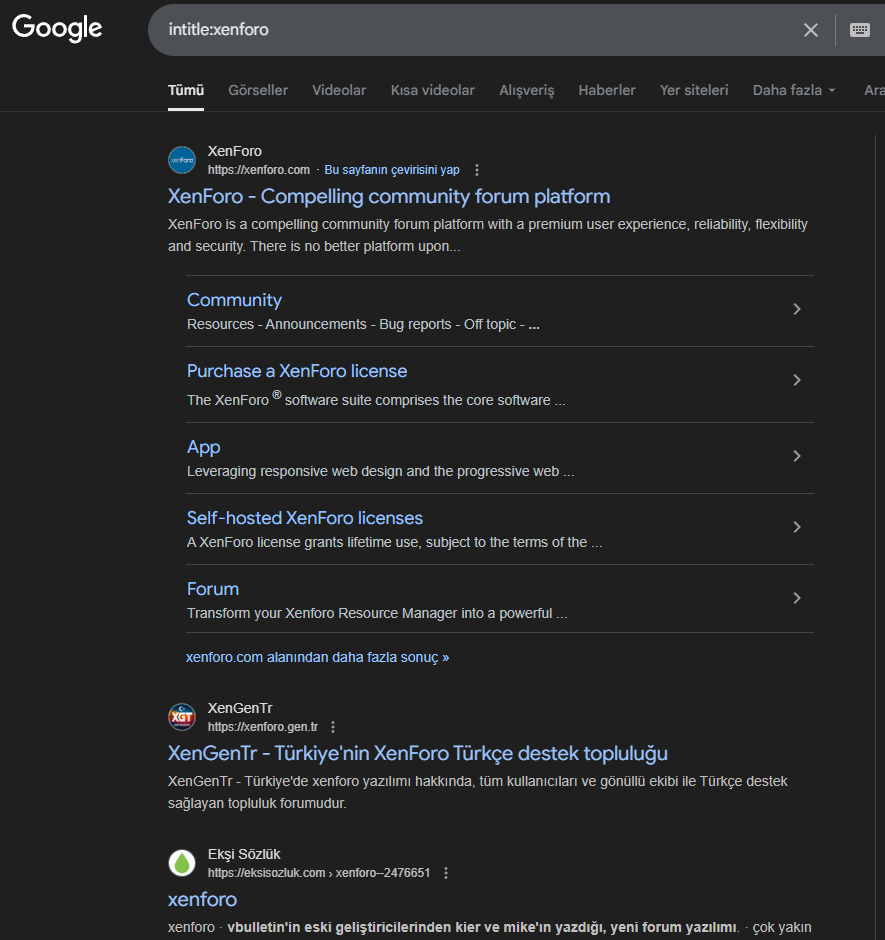This screenshot has width=885, height=940.
Task: Open the Forum sitelink
Action: pos(213,589)
